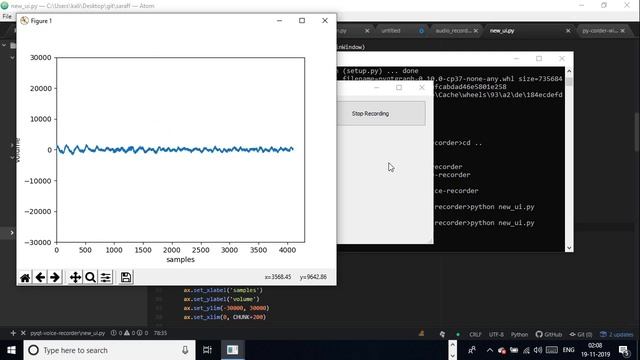Click the ax.set_xlabel('samples') code line
This screenshot has width=640, height=360.
(223, 290)
